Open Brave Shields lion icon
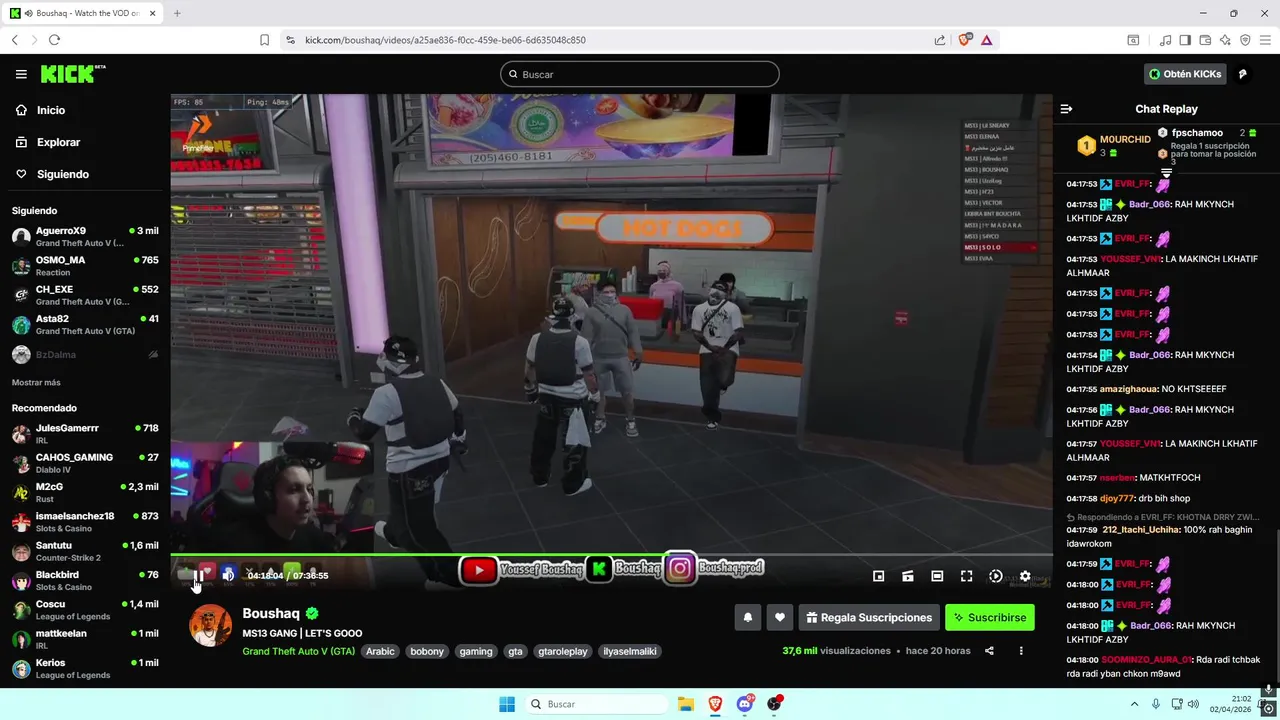This screenshot has width=1280, height=720. tap(965, 40)
